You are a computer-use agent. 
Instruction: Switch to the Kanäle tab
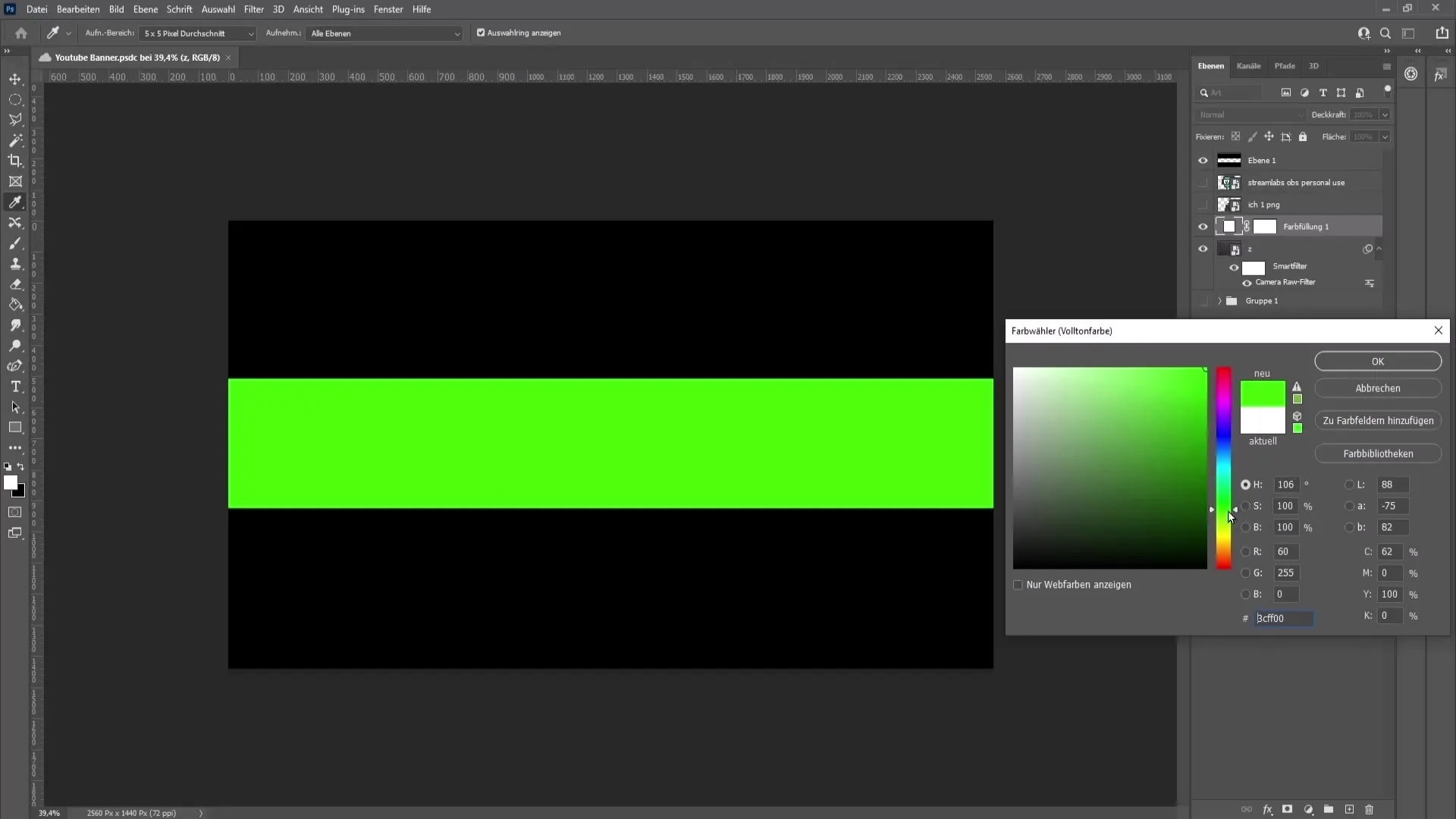point(1248,66)
